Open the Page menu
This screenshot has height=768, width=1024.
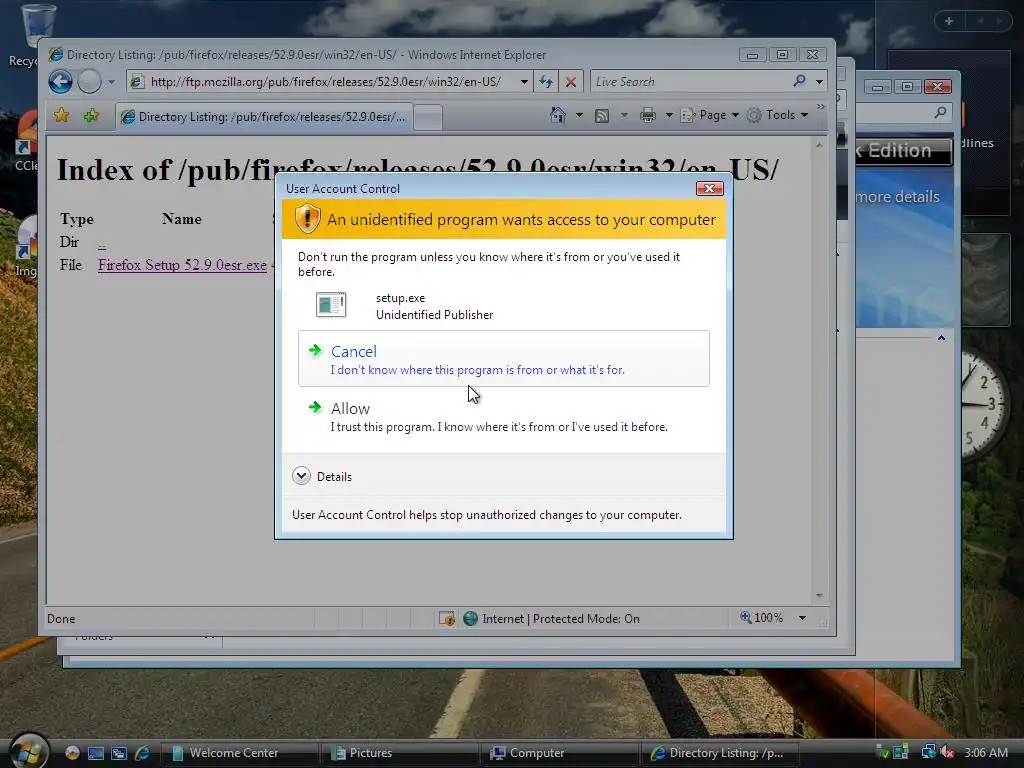tap(710, 115)
